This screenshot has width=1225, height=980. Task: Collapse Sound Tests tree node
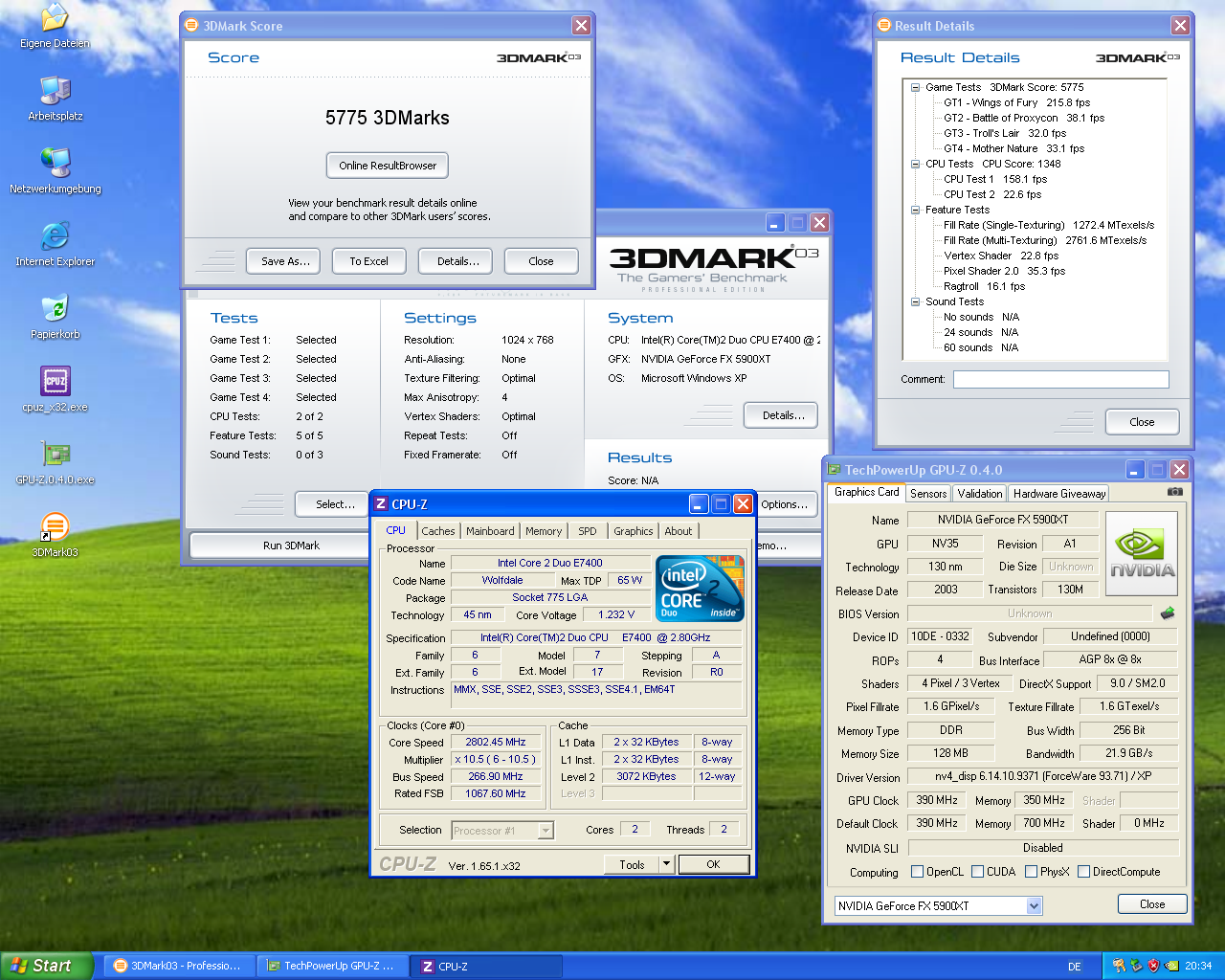tap(916, 301)
